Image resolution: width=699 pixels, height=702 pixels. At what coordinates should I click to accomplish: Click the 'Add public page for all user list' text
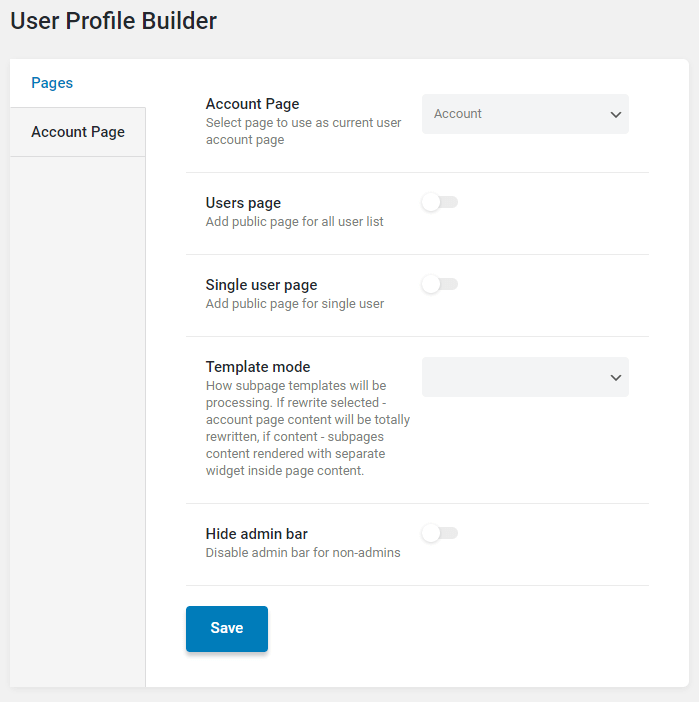coord(294,222)
